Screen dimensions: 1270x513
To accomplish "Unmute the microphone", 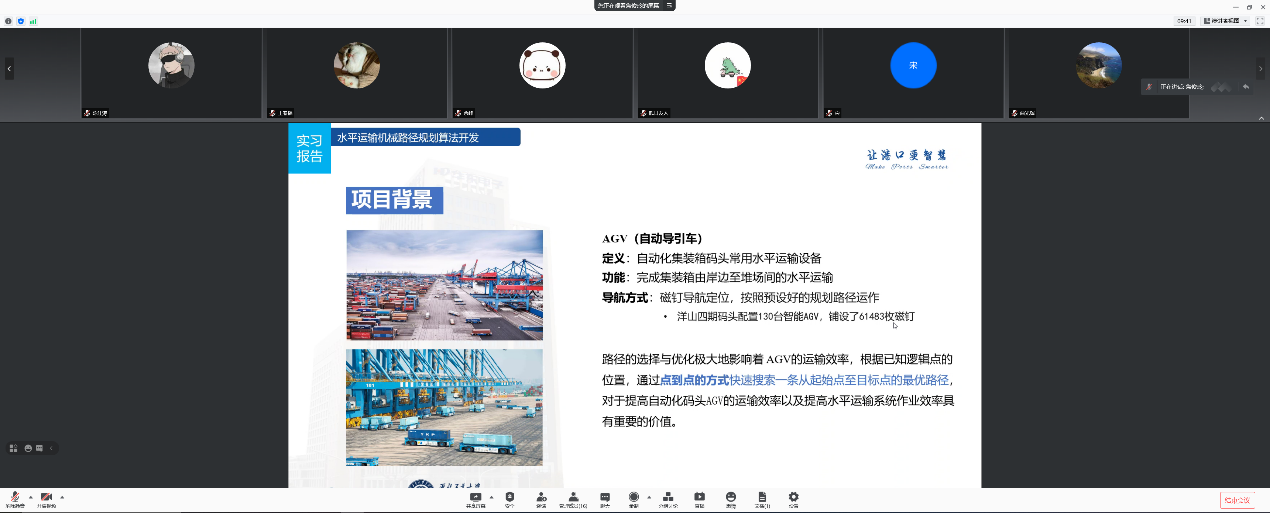I will tap(15, 497).
